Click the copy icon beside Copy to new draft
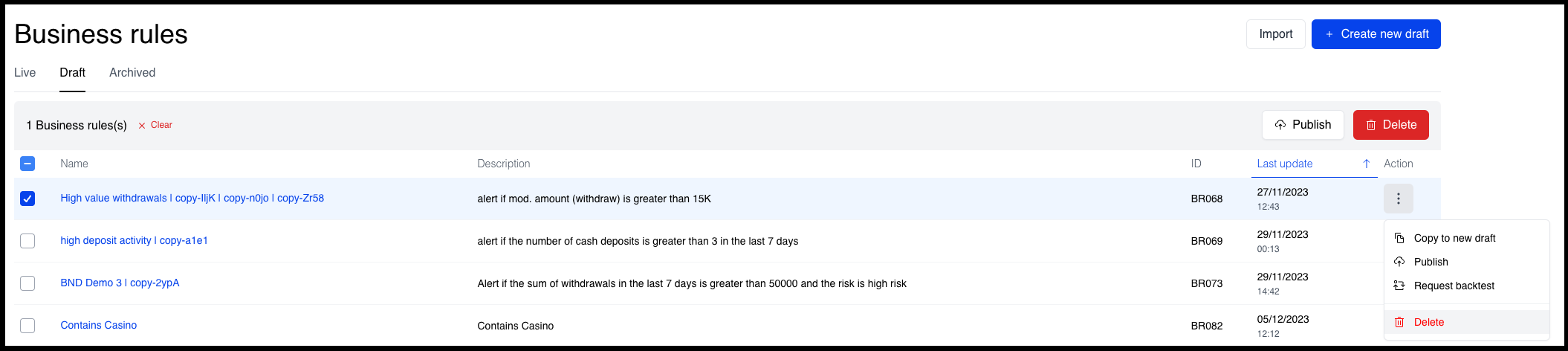 [1399, 238]
